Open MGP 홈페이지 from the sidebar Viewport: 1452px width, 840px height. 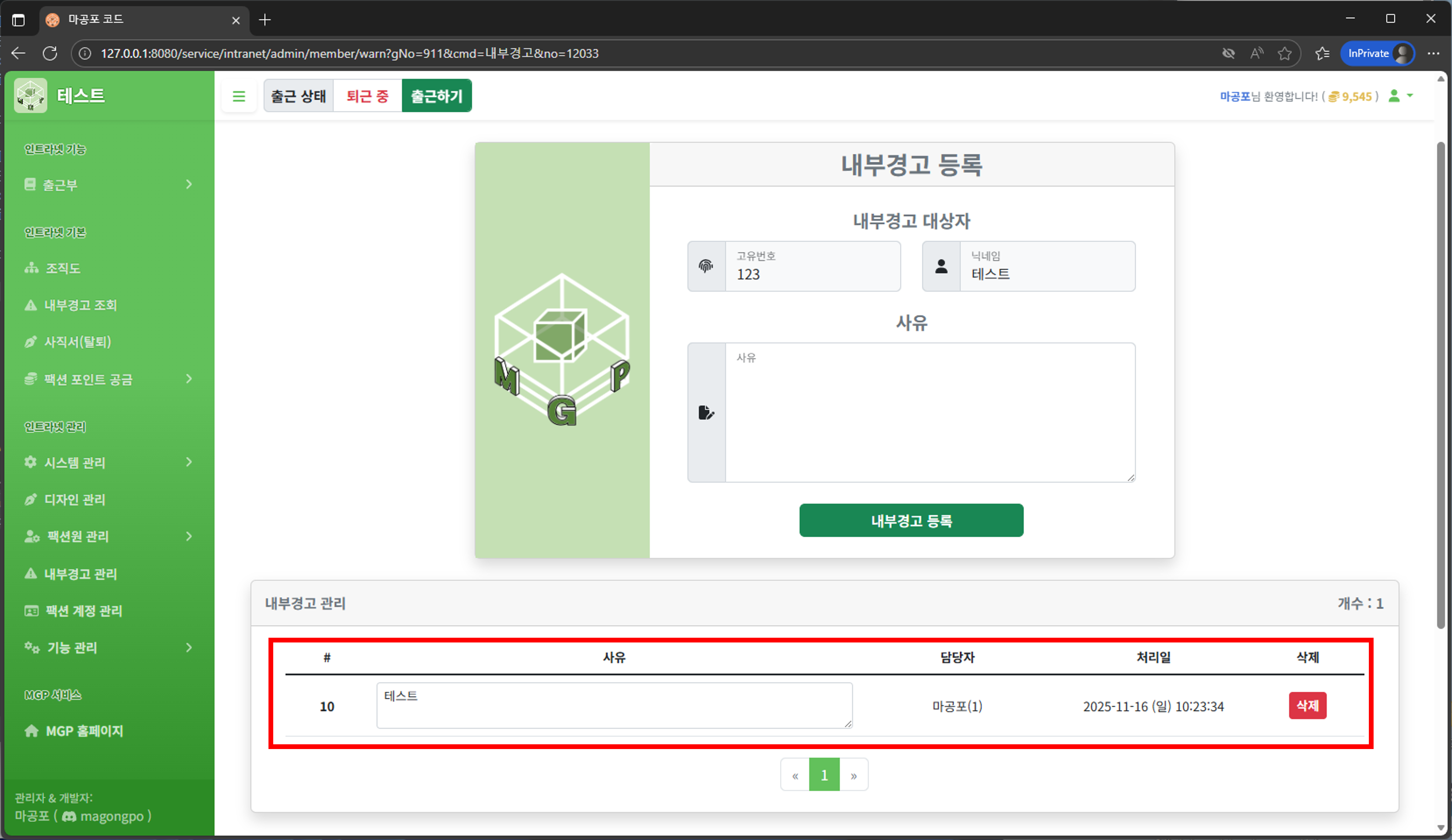(84, 731)
